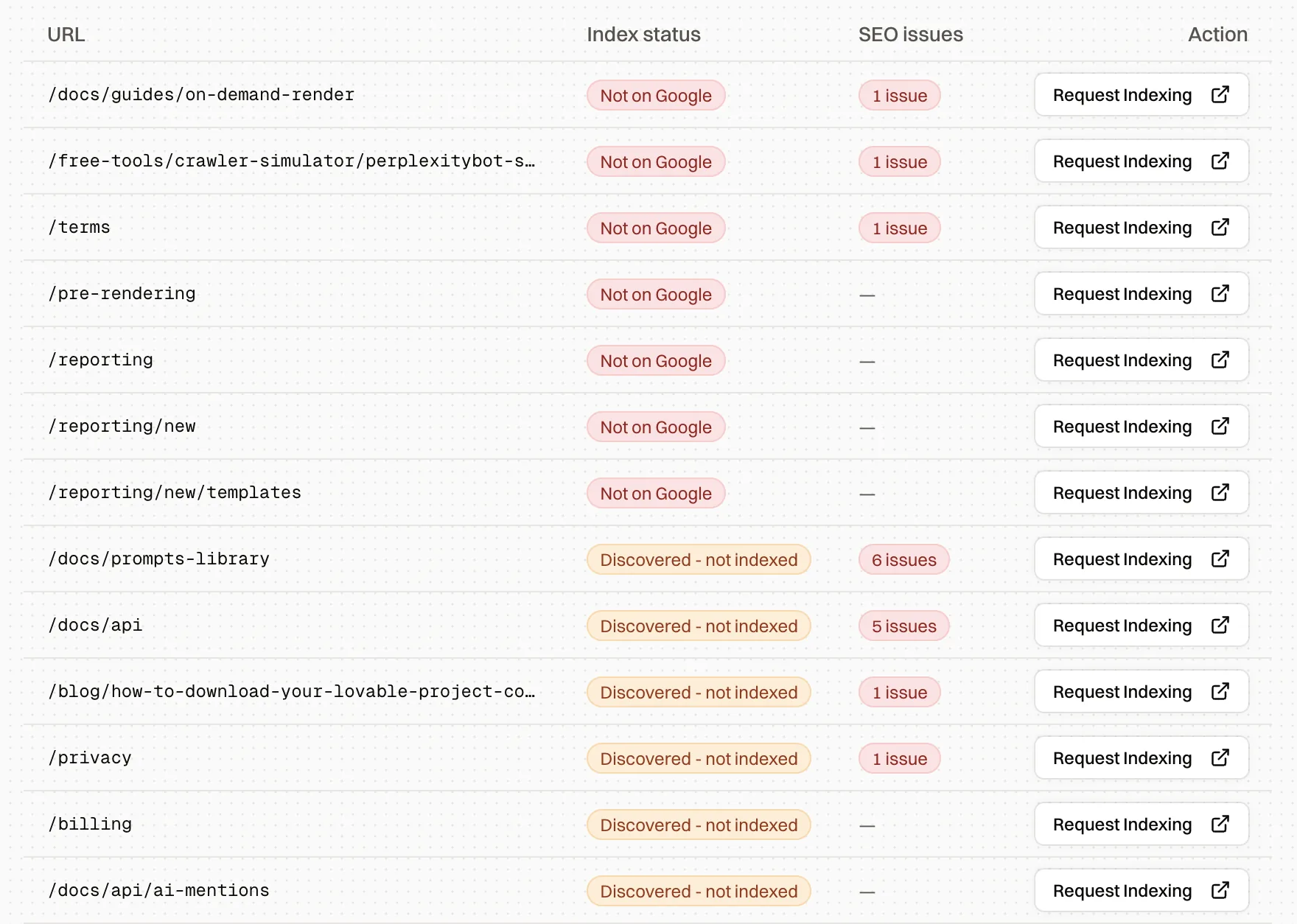1297x924 pixels.
Task: Select the /docs/api URL text
Action: point(95,626)
